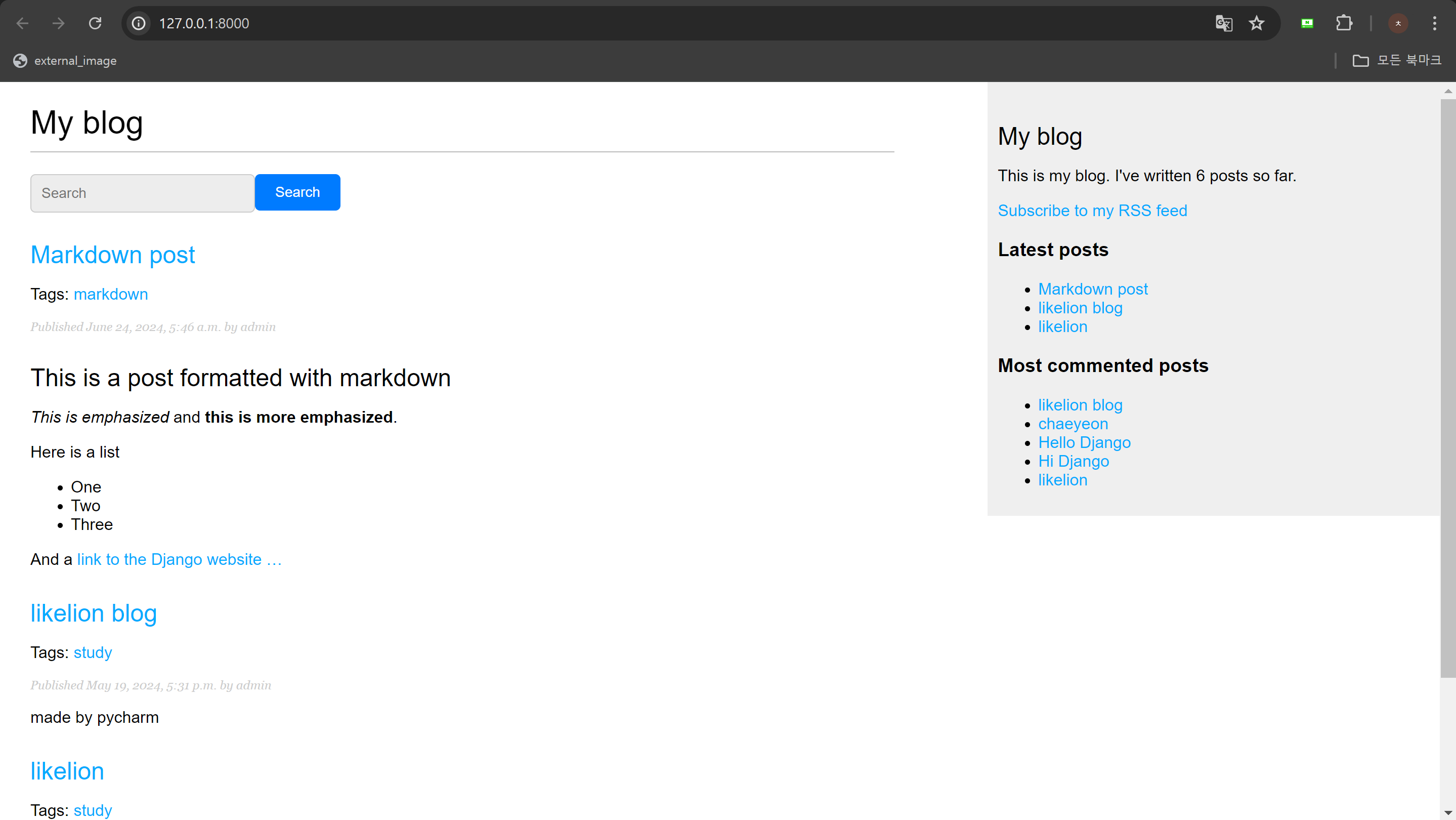Screen dimensions: 1456x820
Task: Open the Extensions puzzle icon
Action: pyautogui.click(x=1344, y=23)
